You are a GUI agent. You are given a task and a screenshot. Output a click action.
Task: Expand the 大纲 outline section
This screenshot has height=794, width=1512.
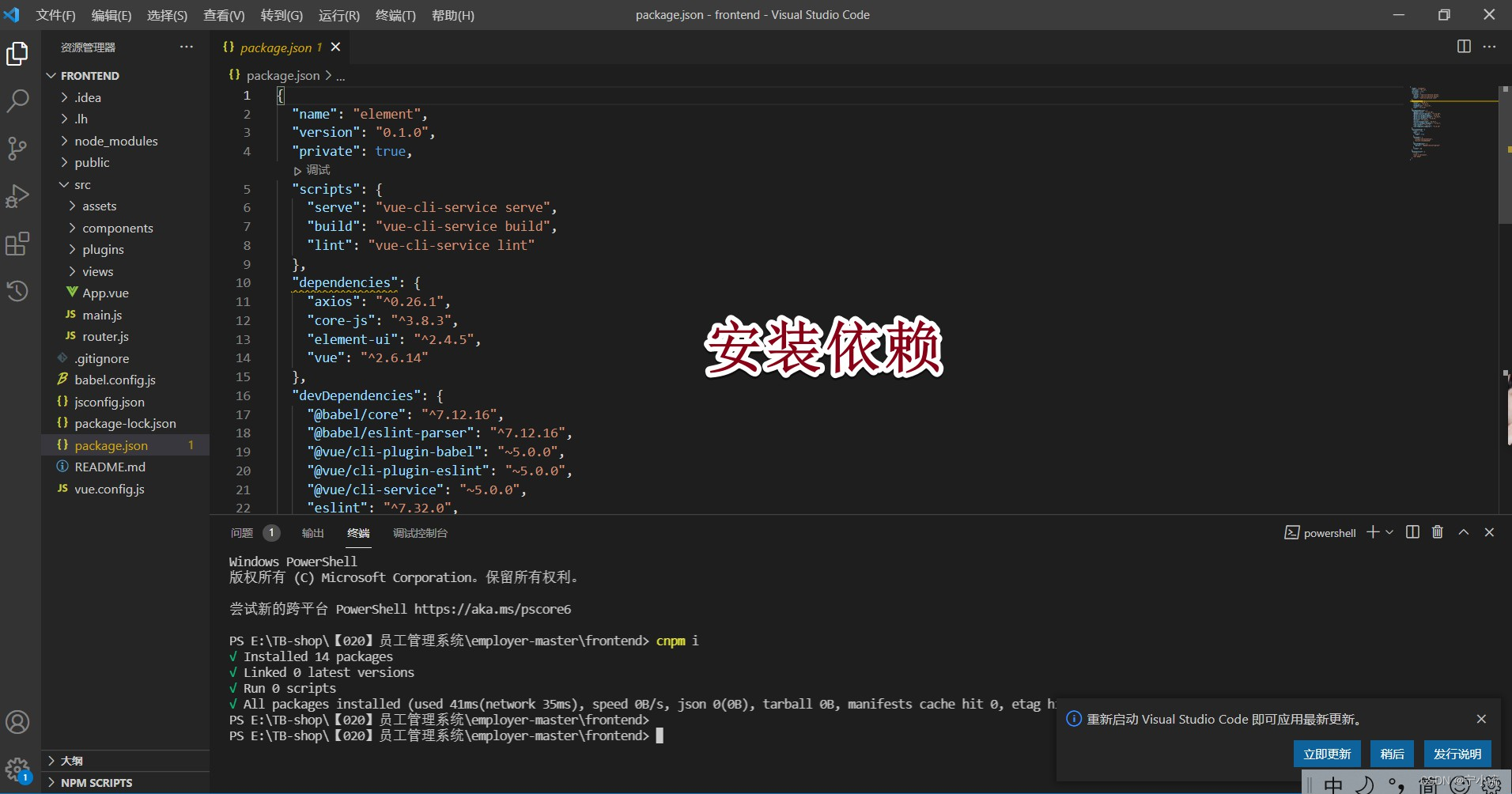tap(125, 761)
